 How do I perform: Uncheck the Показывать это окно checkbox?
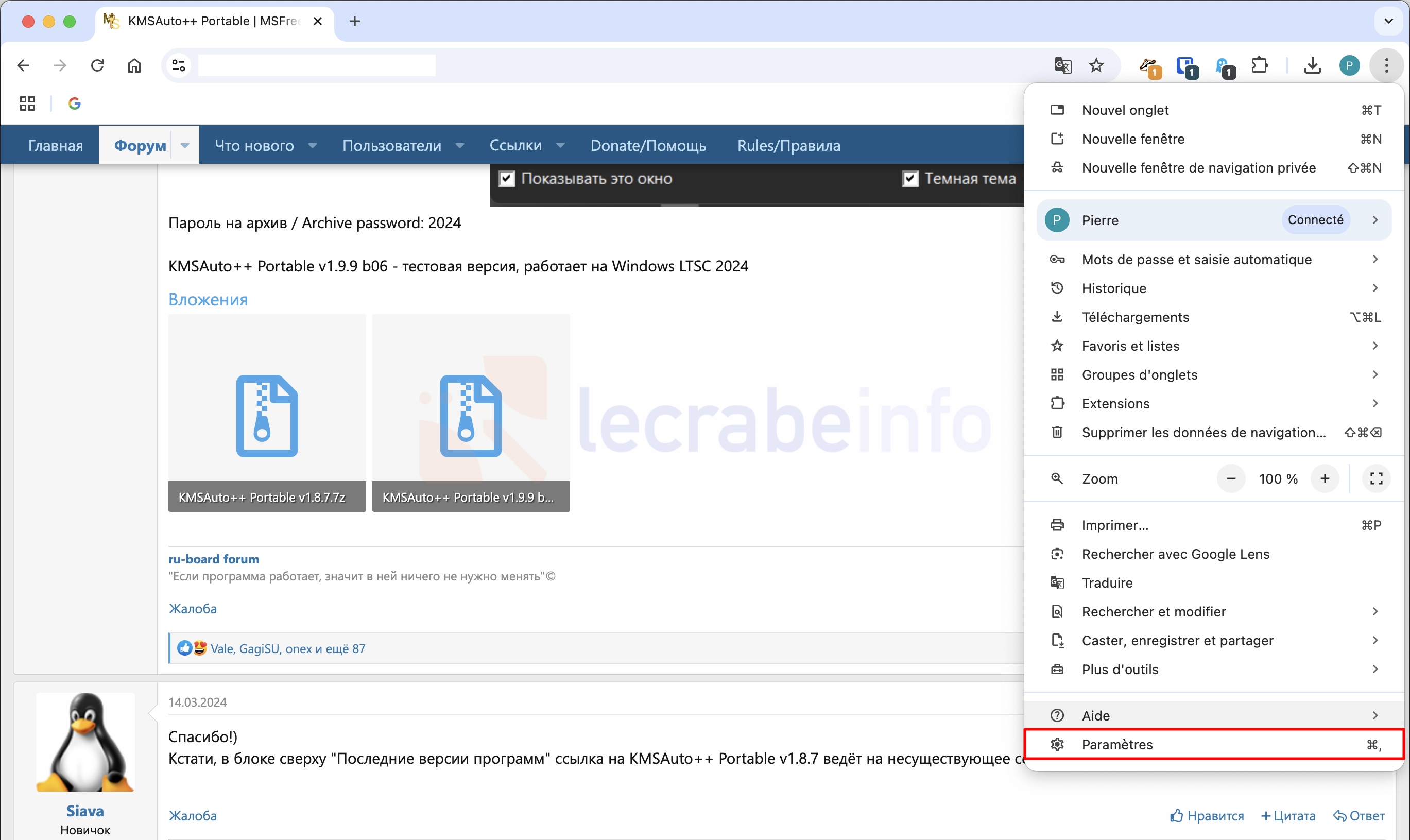click(x=506, y=179)
